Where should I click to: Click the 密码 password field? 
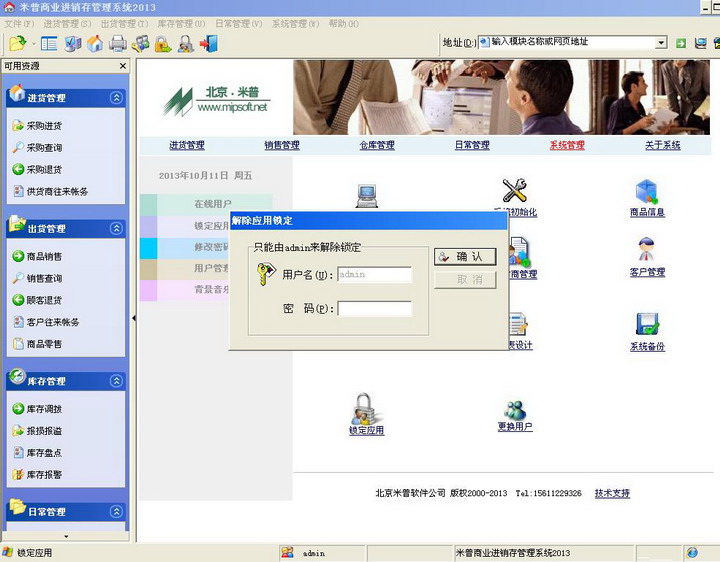pyautogui.click(x=375, y=309)
